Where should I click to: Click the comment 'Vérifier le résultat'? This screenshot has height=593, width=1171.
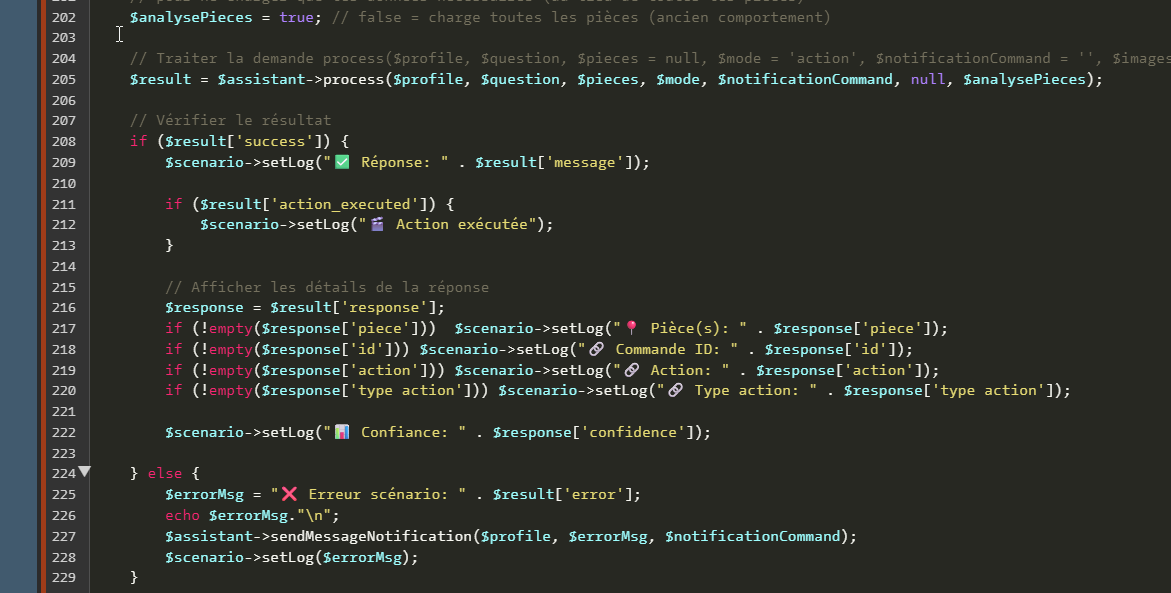(x=231, y=120)
